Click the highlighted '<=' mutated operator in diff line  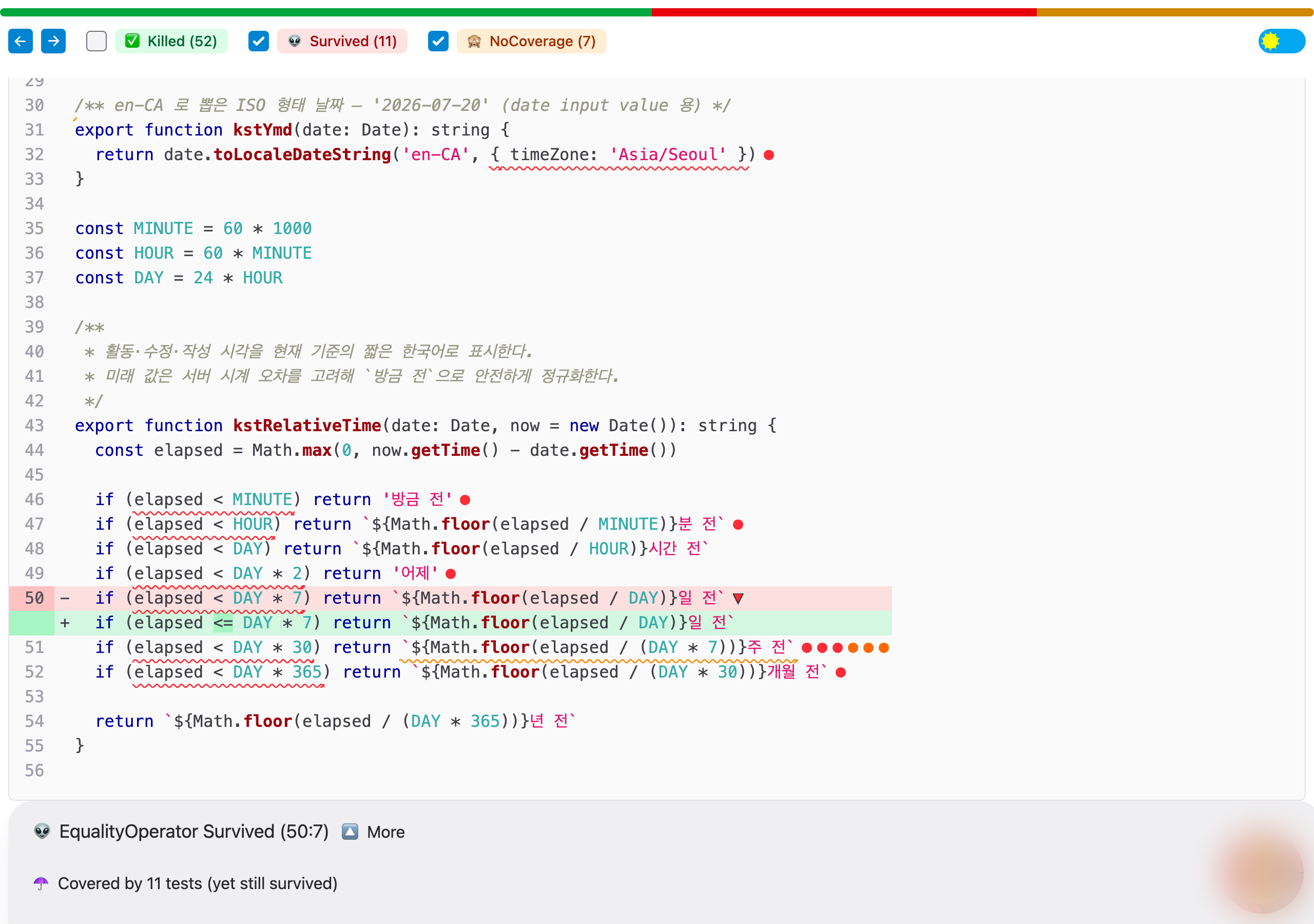click(223, 623)
